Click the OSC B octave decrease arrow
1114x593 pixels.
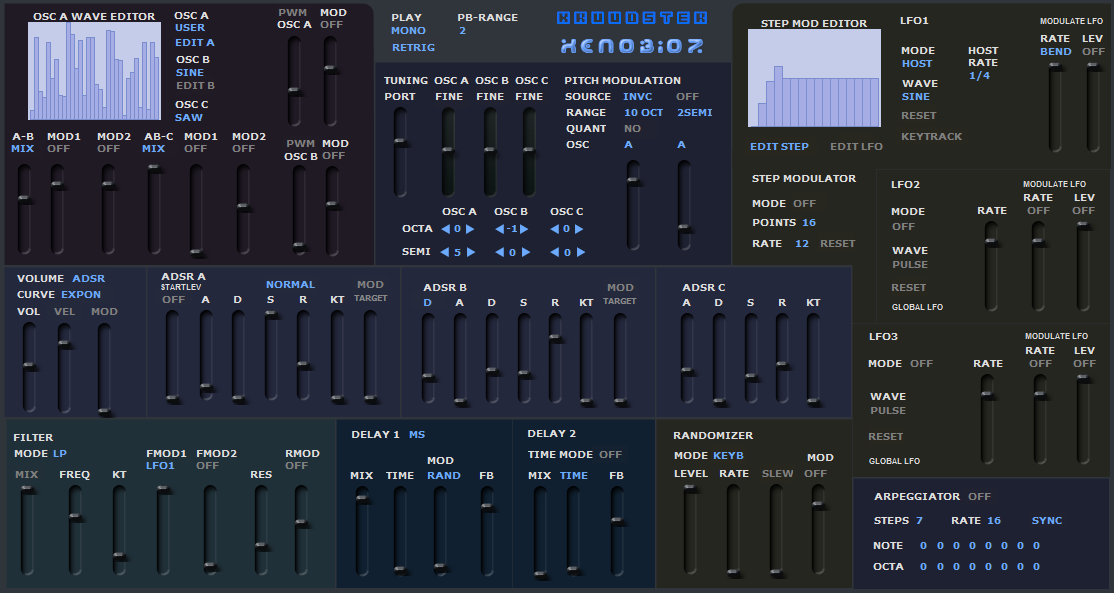tap(498, 229)
